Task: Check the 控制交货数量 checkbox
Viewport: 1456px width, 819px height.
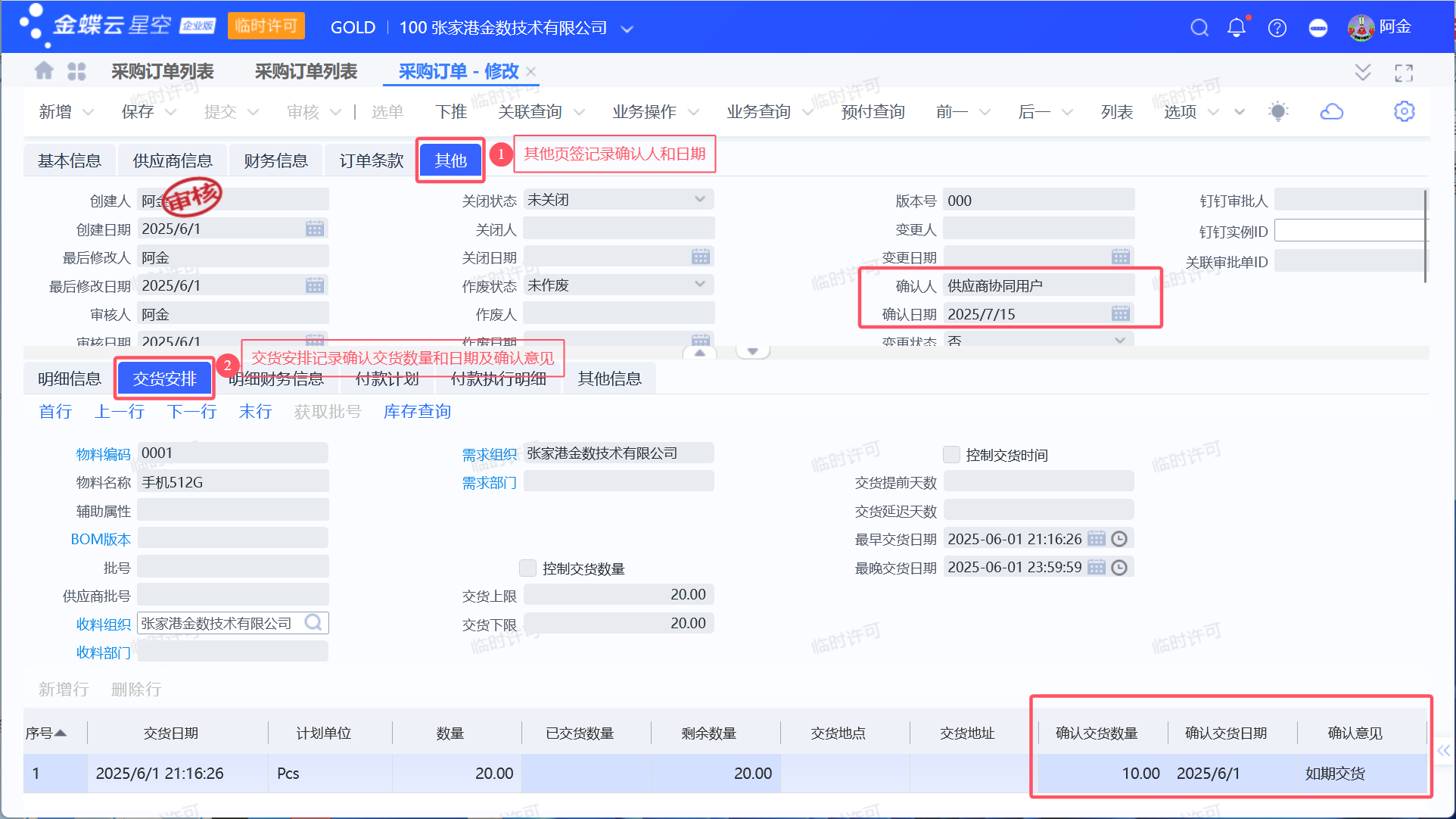Action: [x=526, y=568]
